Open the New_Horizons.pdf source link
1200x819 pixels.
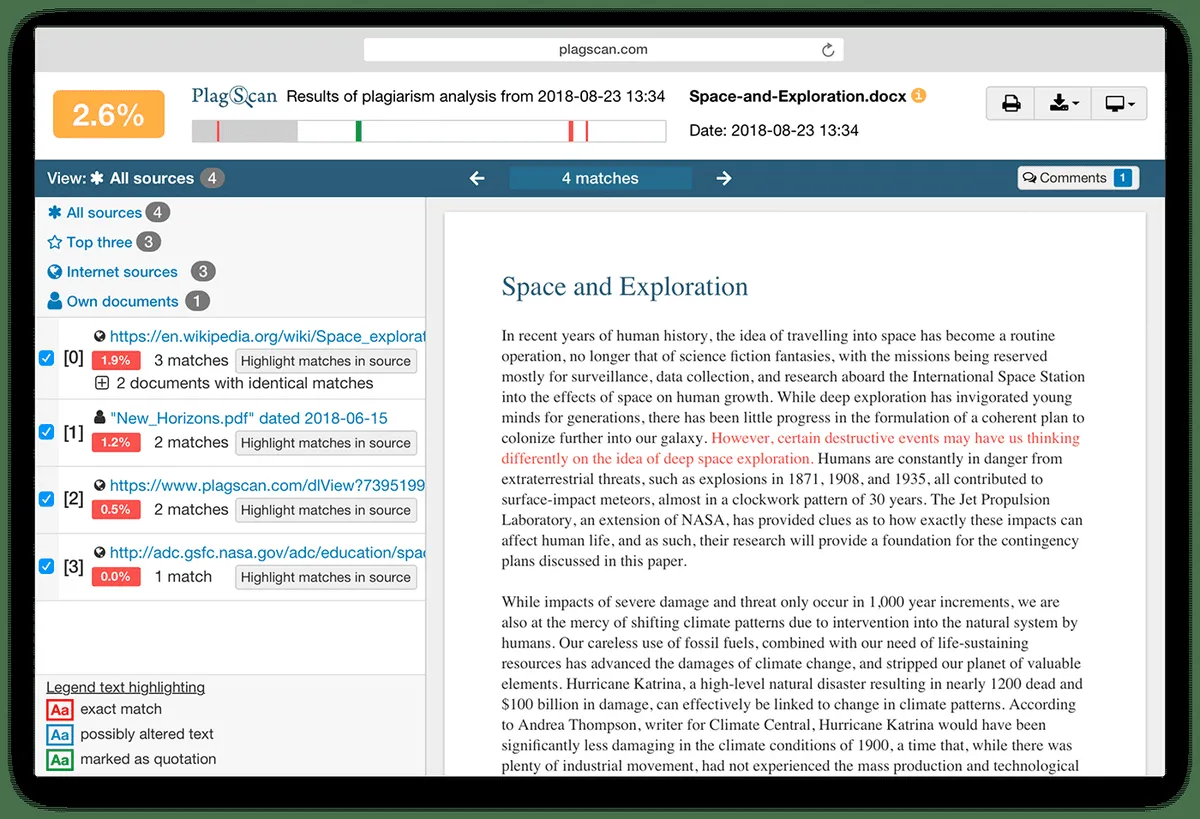click(x=248, y=418)
